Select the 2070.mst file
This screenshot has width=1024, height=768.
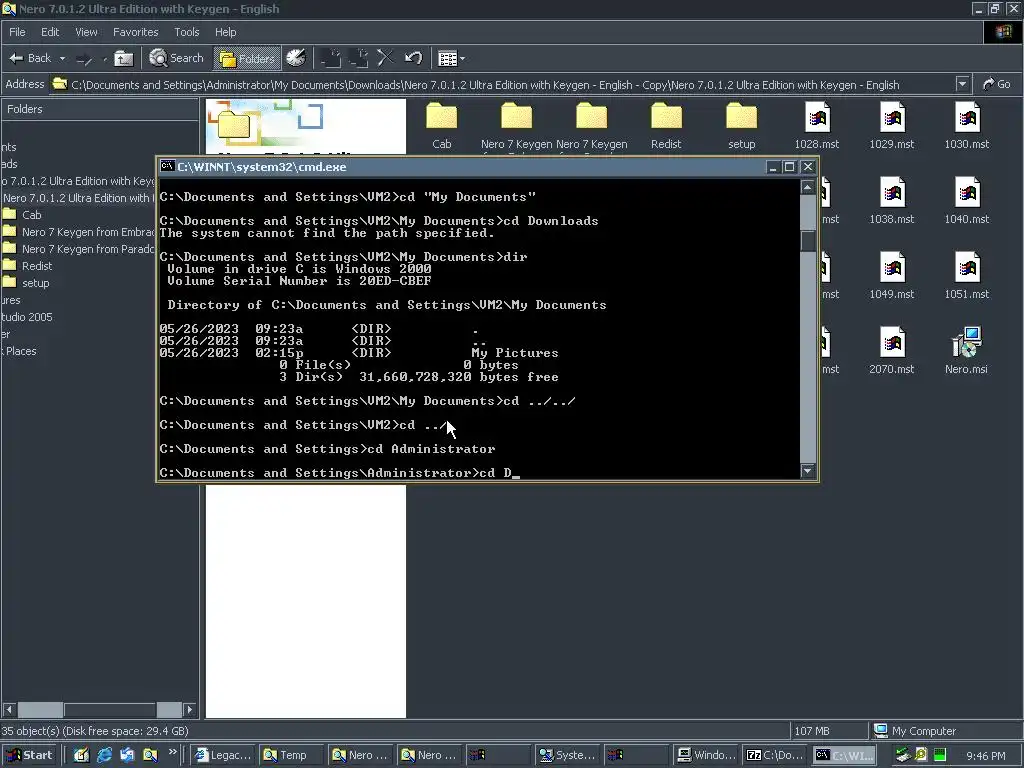point(891,351)
